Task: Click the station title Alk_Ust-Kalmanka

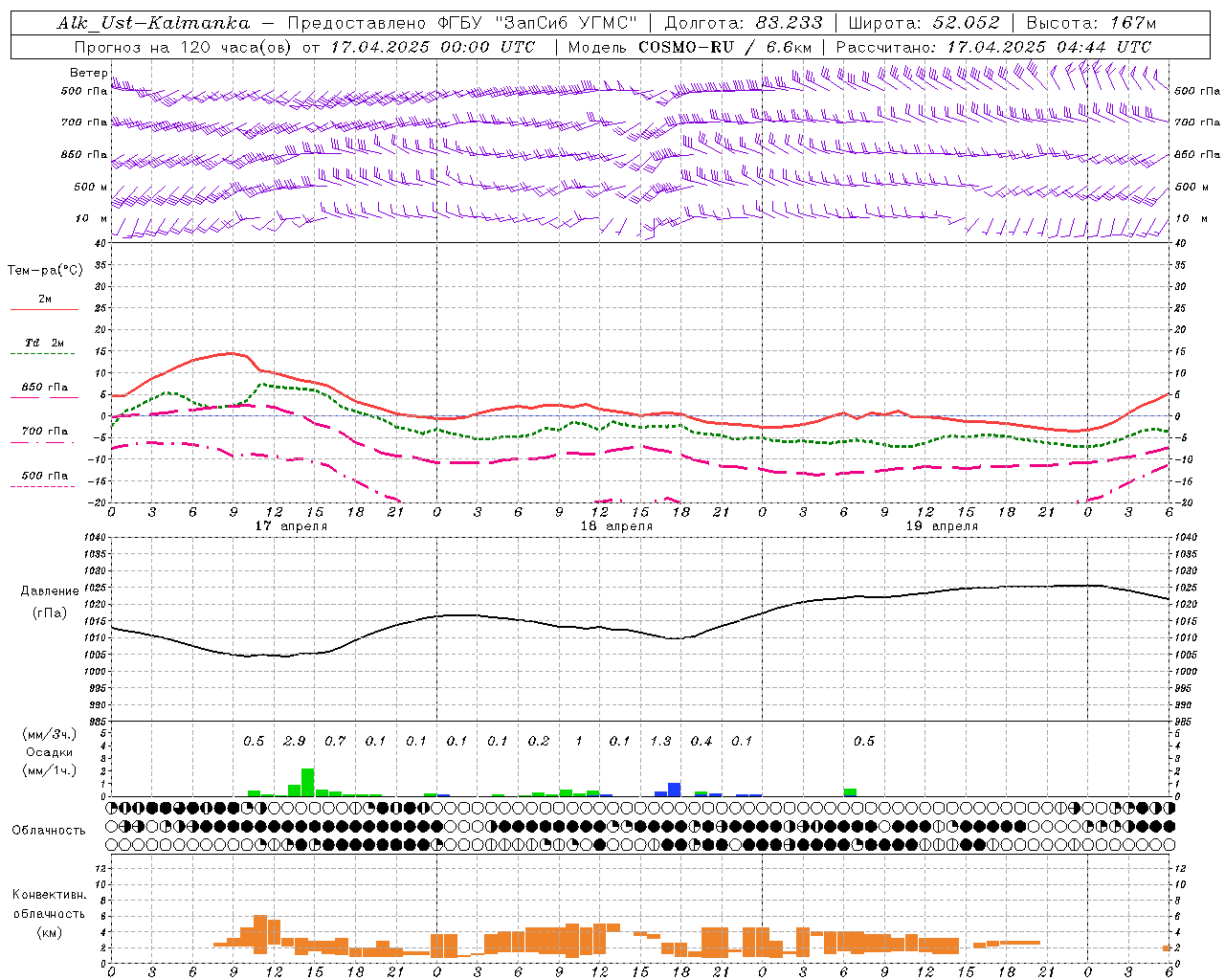Action: (x=153, y=23)
